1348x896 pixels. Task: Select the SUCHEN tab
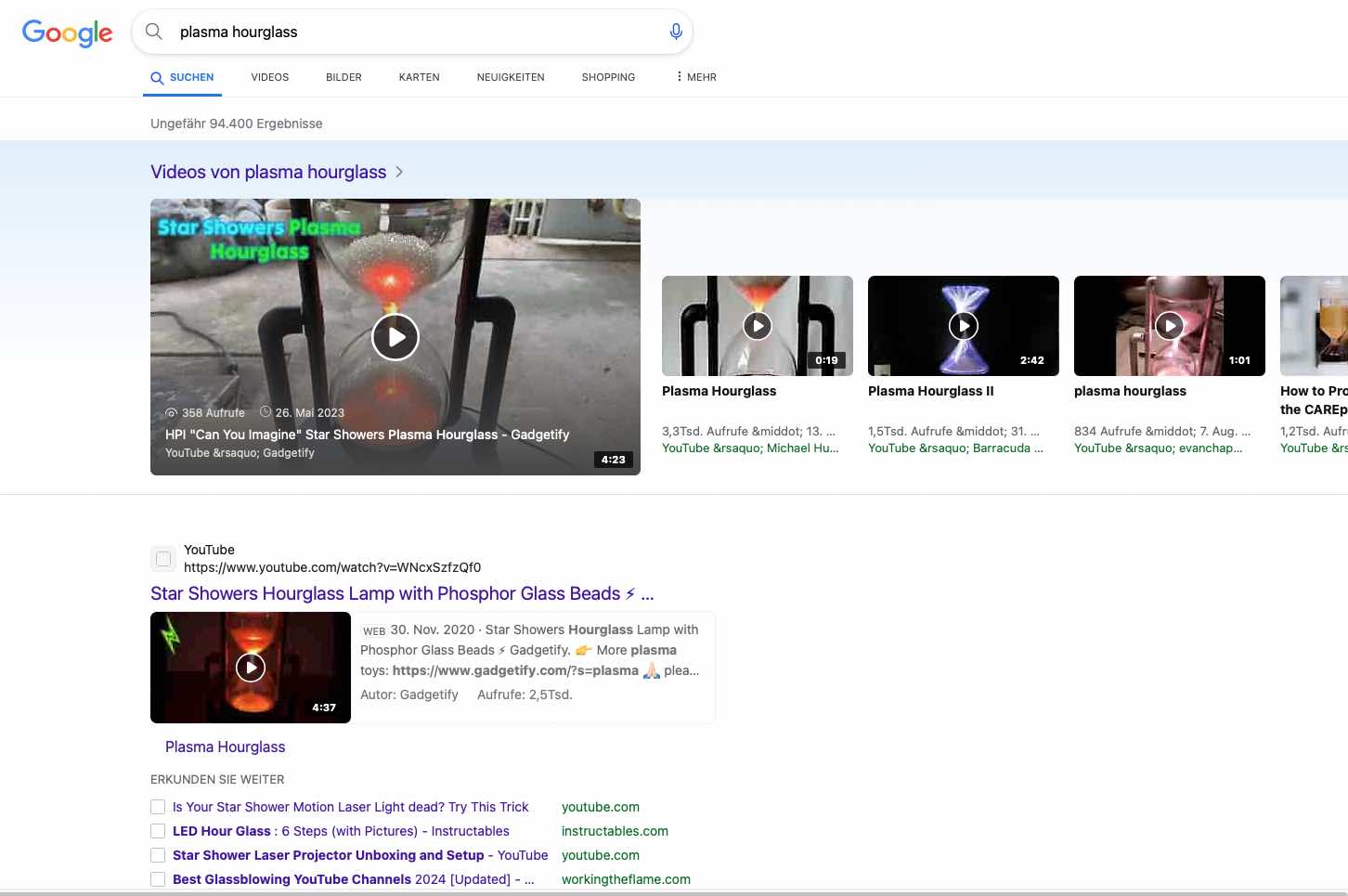[183, 77]
